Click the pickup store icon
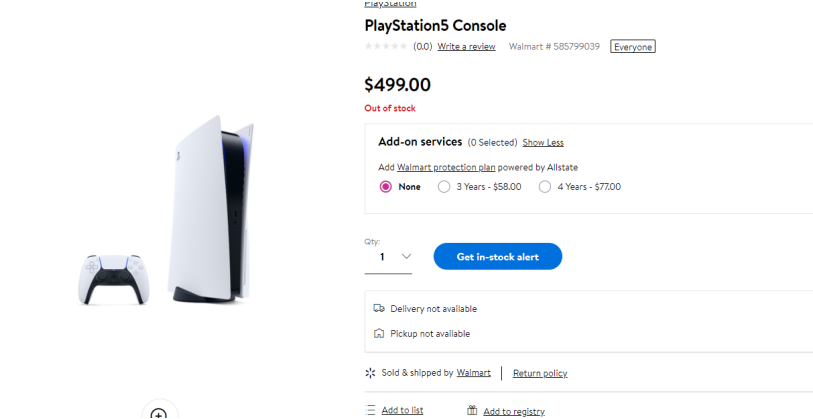The height and width of the screenshot is (419, 813). click(x=379, y=334)
